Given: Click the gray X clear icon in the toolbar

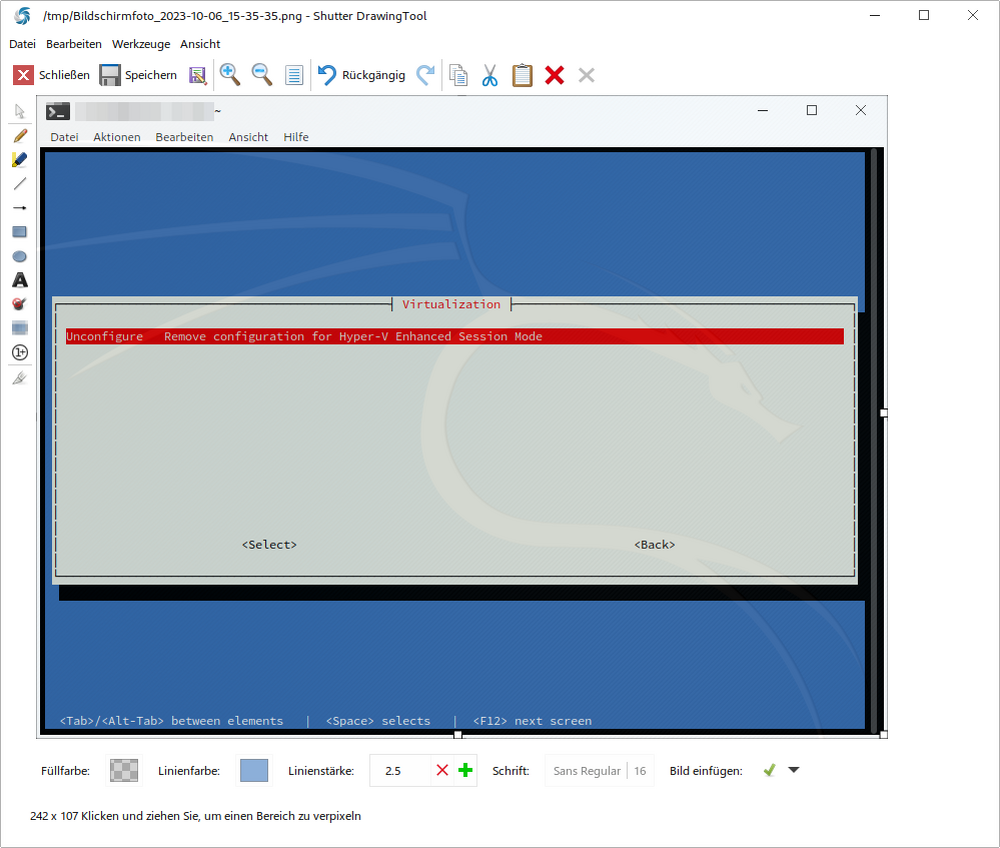Looking at the screenshot, I should click(587, 75).
